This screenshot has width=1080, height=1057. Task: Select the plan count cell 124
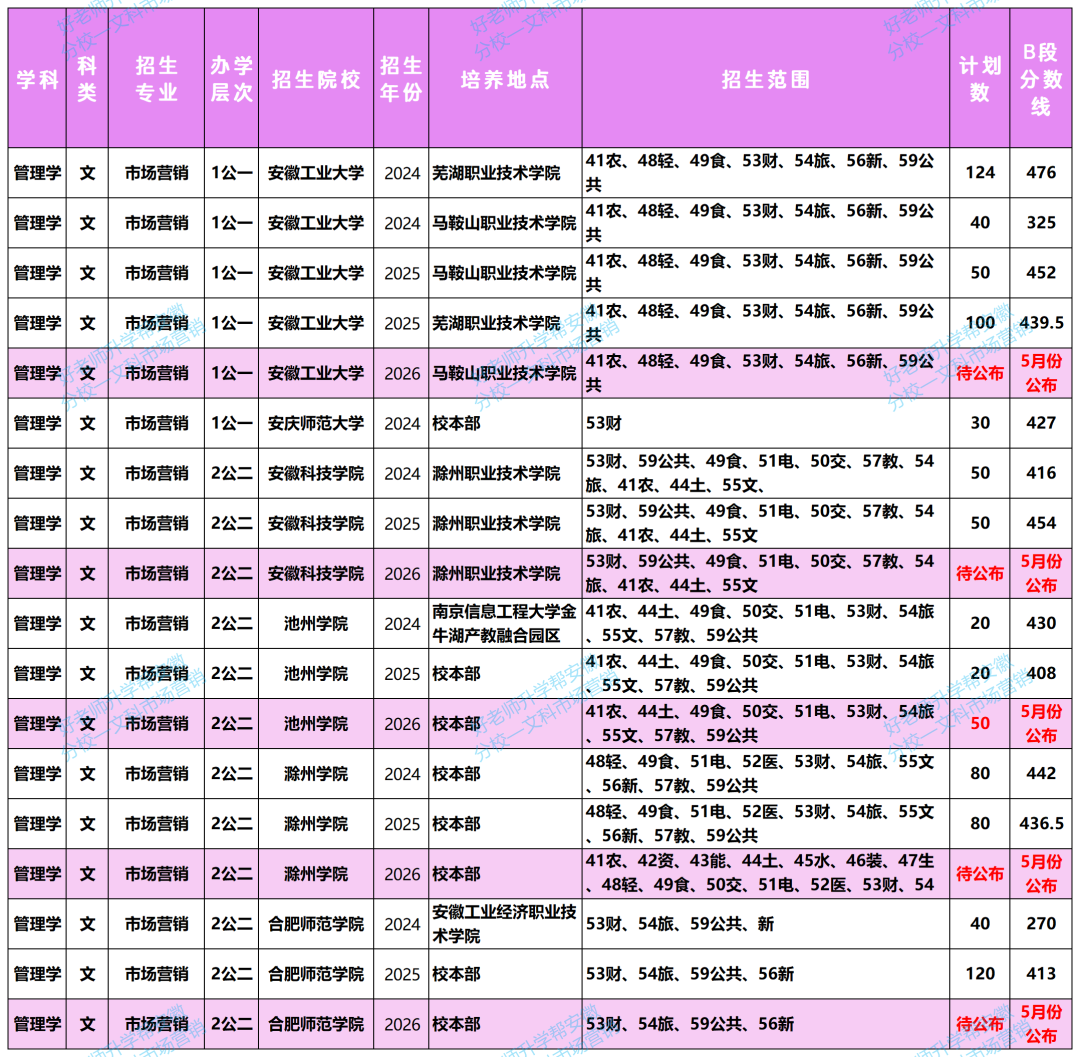[x=979, y=172]
